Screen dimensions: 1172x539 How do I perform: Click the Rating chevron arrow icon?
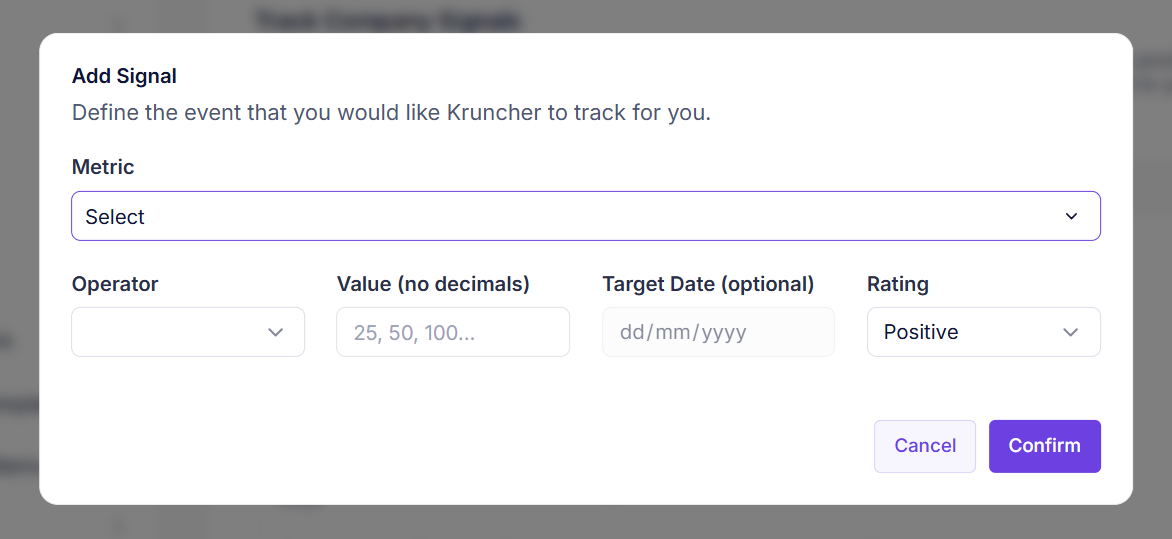(x=1071, y=332)
